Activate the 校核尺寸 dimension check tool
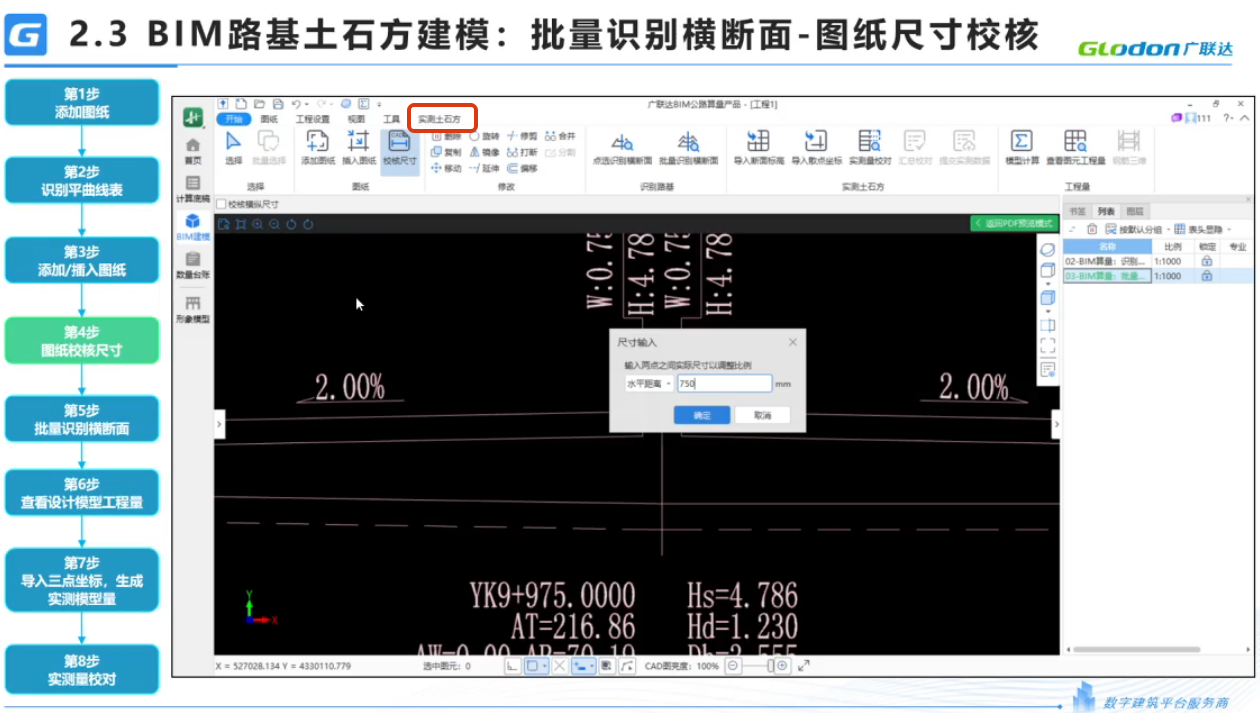This screenshot has height=713, width=1260. click(398, 148)
